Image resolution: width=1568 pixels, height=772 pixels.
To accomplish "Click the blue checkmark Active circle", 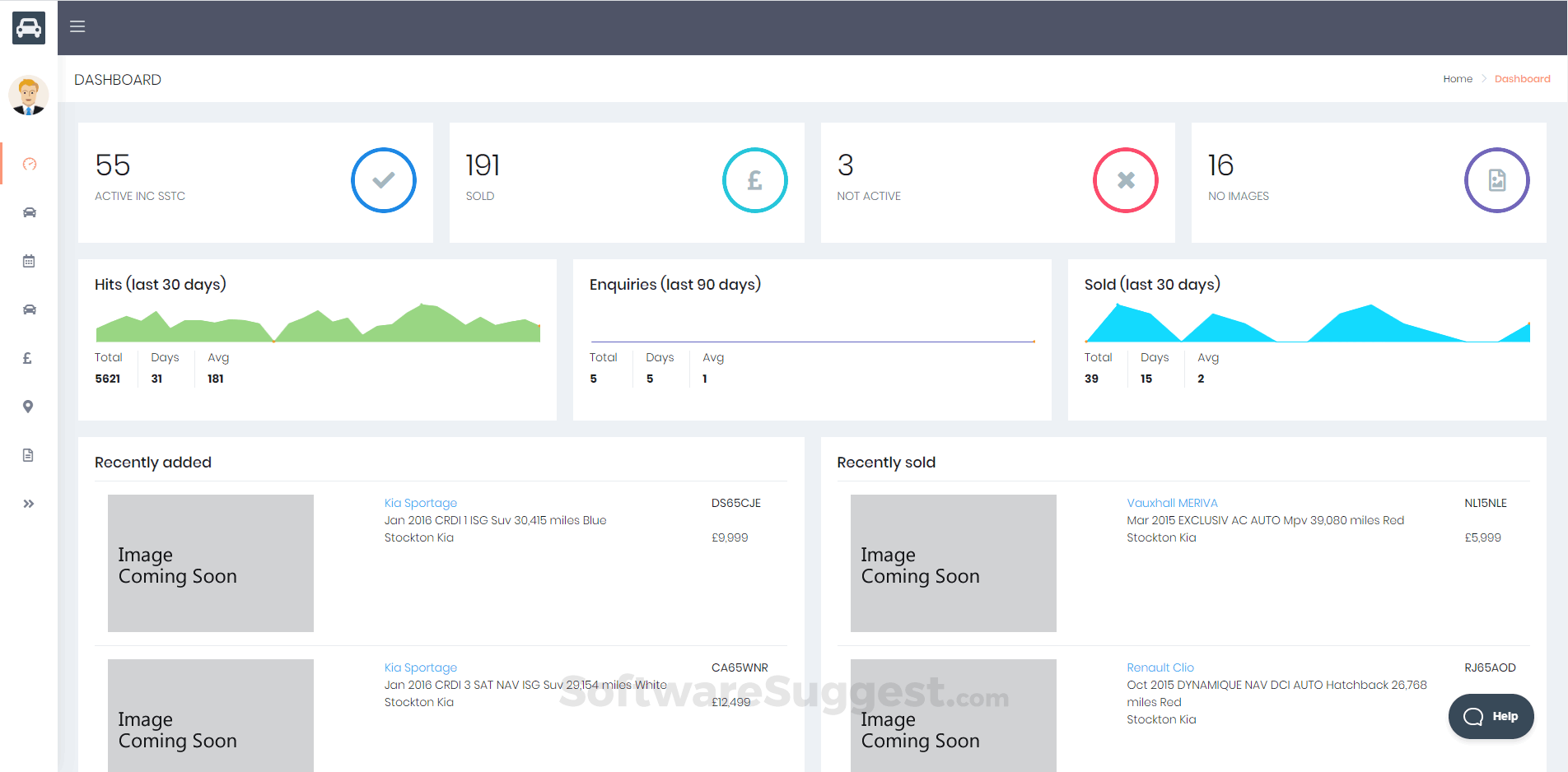I will (x=384, y=180).
